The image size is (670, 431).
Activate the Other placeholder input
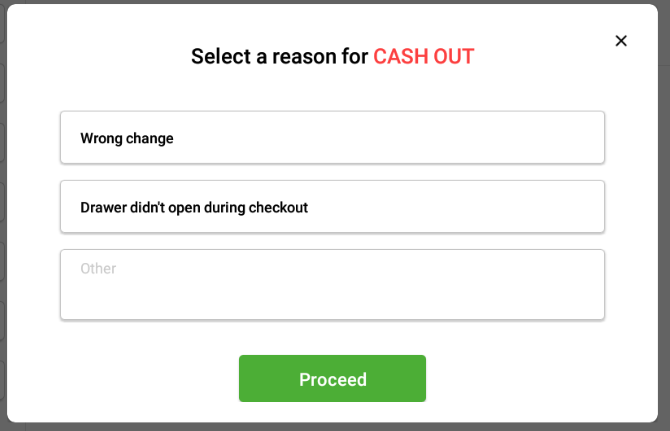(x=332, y=285)
